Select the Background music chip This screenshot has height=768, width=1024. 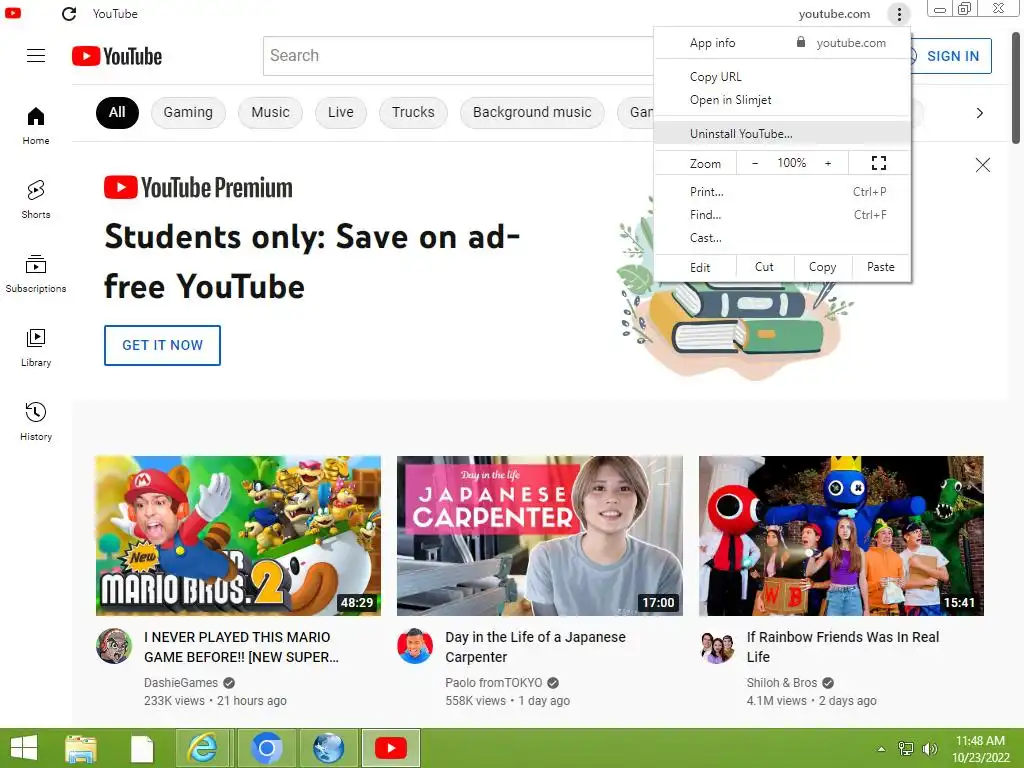tap(532, 112)
